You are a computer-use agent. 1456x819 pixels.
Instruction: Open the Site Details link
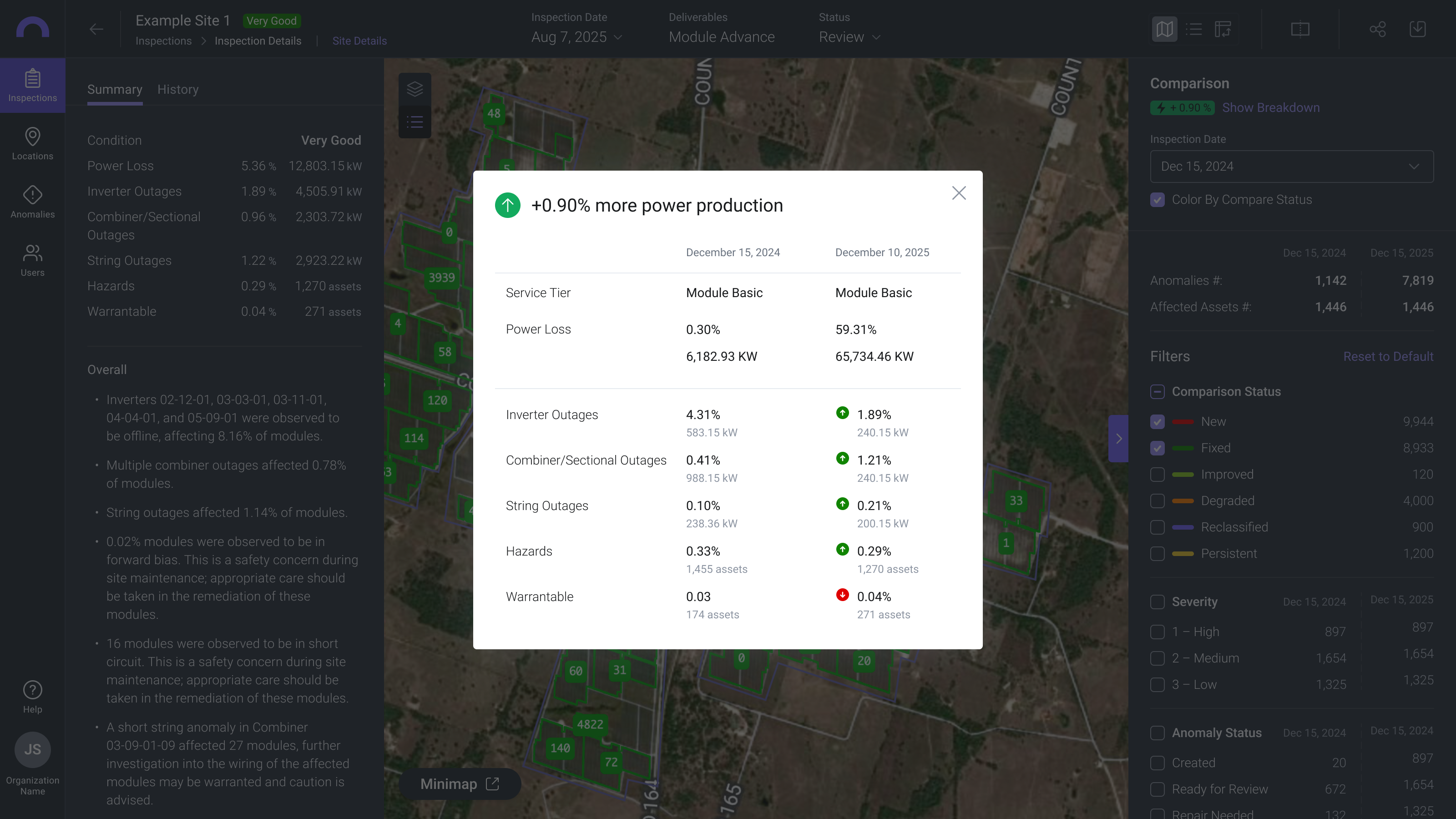coord(359,40)
